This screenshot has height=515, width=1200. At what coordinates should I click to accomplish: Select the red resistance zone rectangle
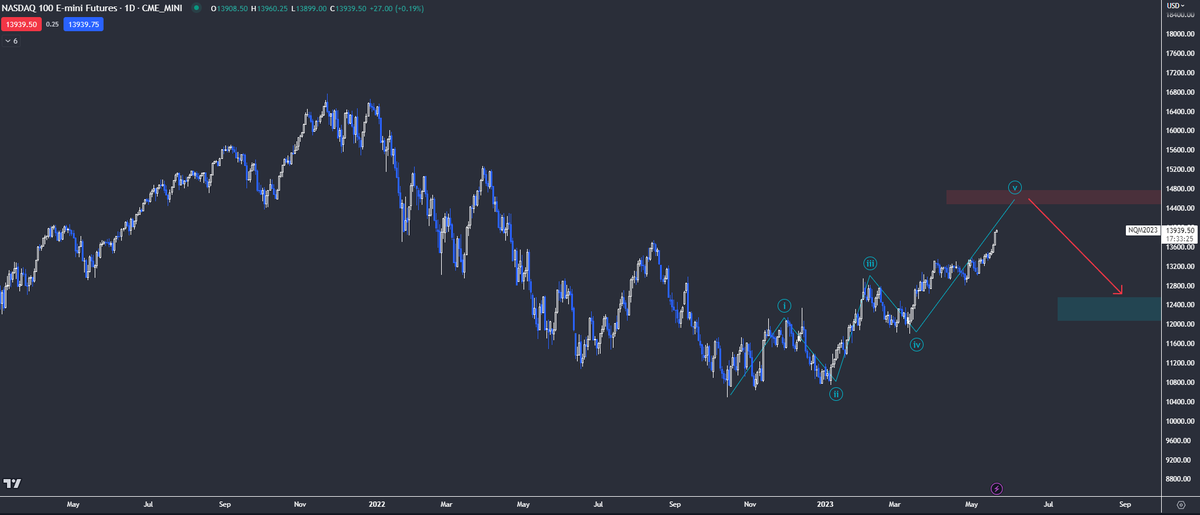pos(1054,197)
